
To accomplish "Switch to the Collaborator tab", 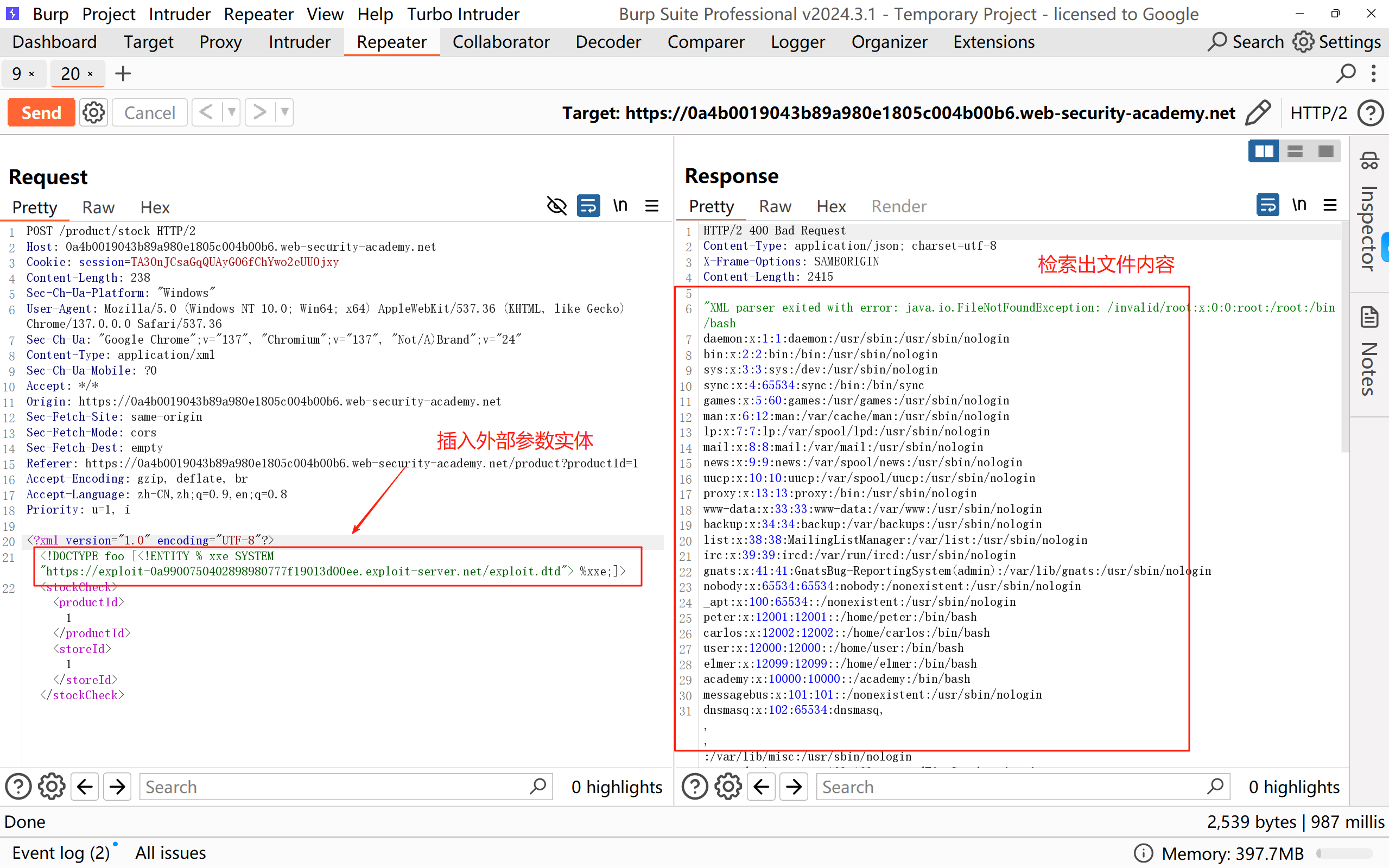I will [500, 42].
